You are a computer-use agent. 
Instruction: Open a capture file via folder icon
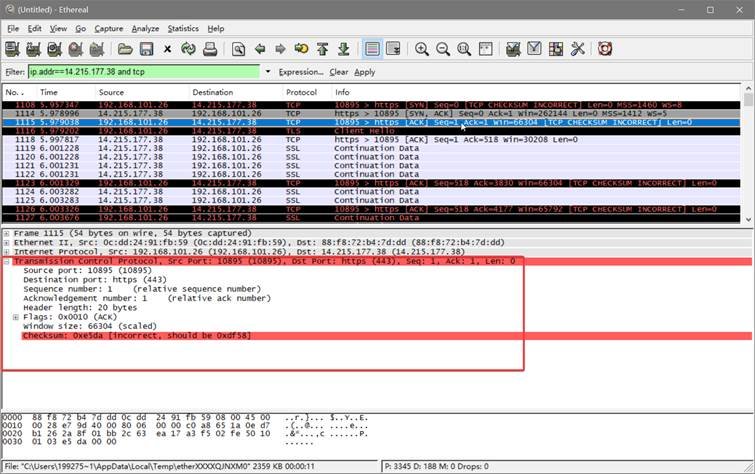(x=125, y=49)
